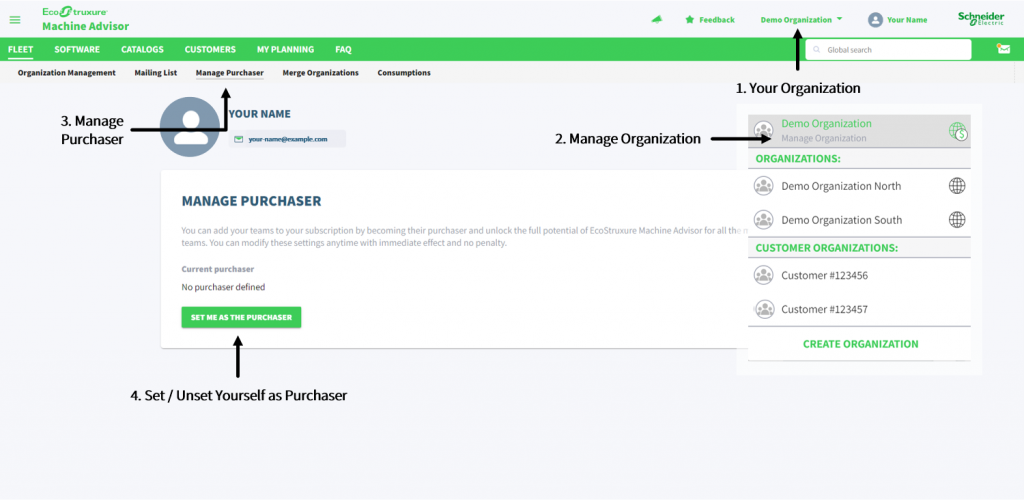Click the ORGANIZATIONS: section header
Image resolution: width=1024 pixels, height=500 pixels.
pyautogui.click(x=798, y=159)
